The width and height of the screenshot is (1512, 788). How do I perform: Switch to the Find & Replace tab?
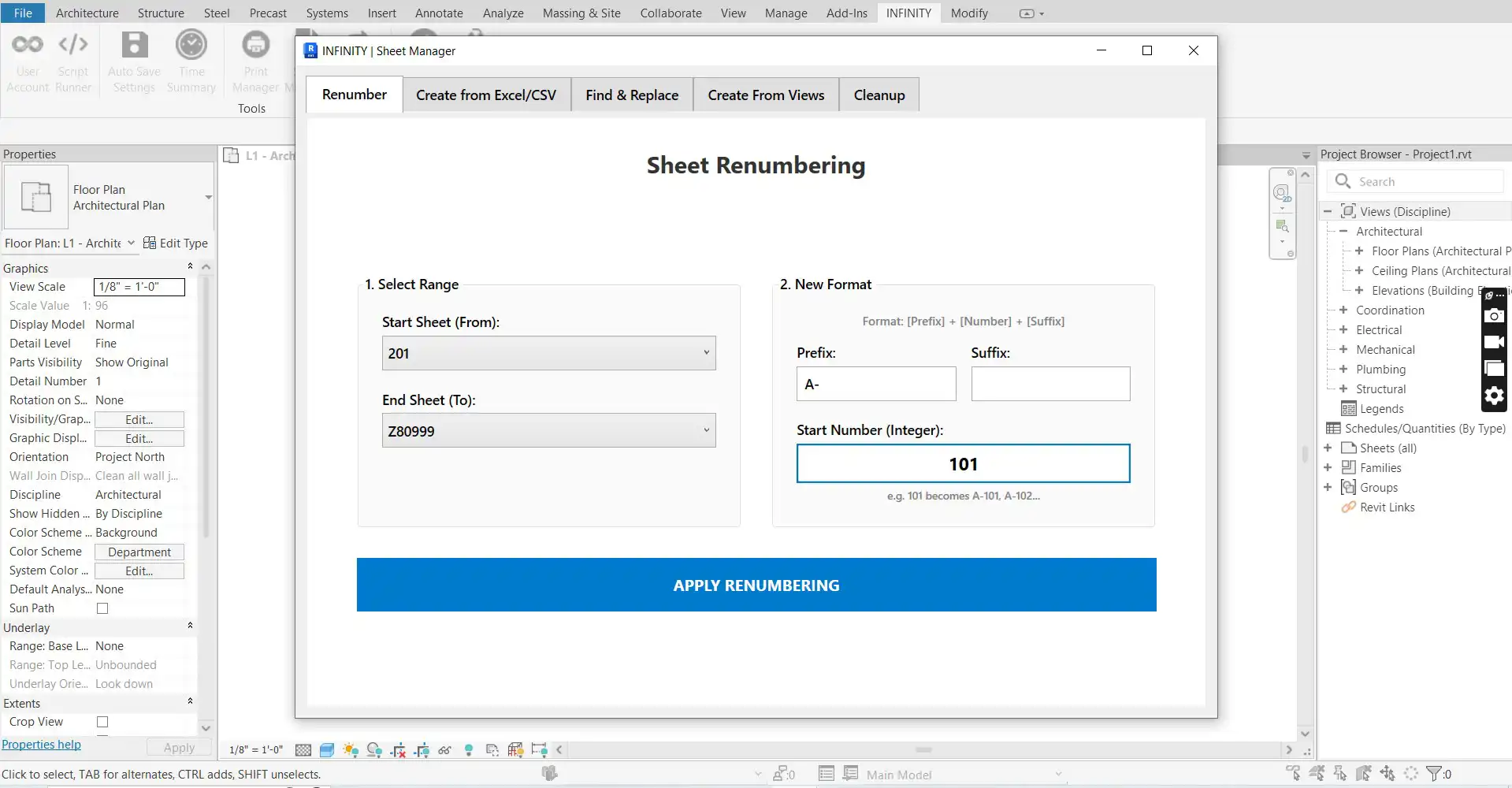coord(631,95)
